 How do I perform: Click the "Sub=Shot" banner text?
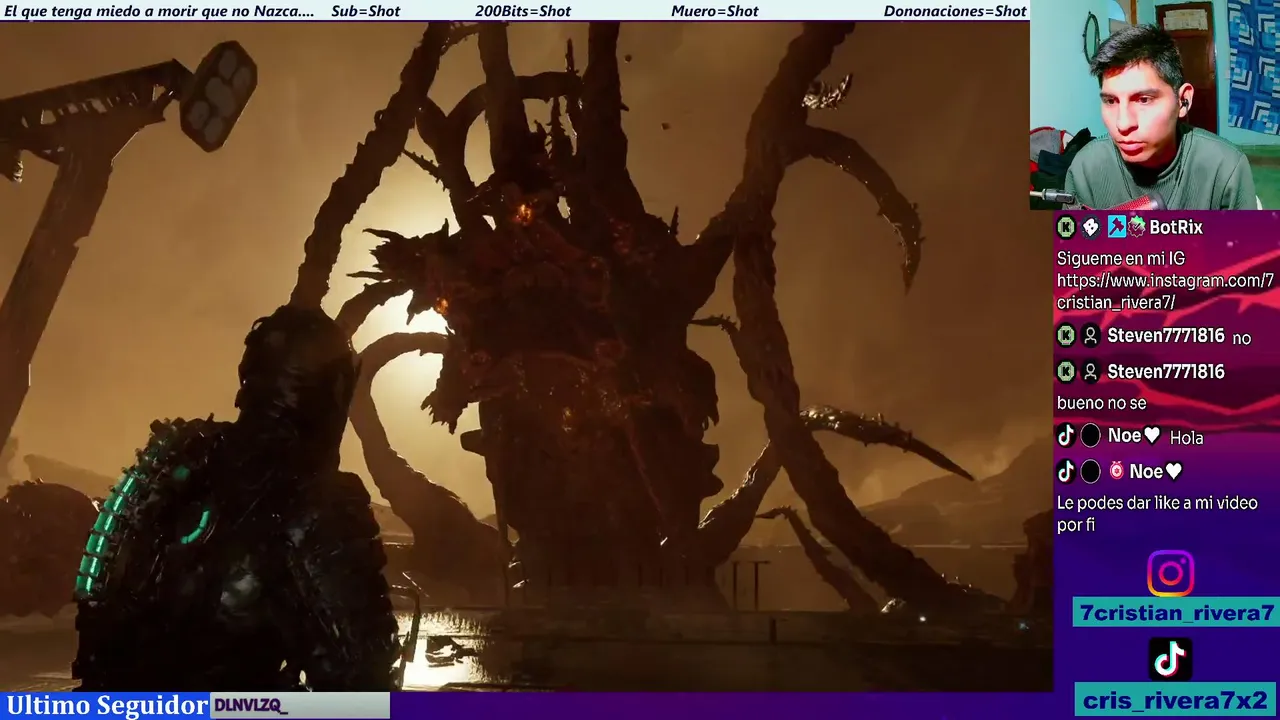point(366,11)
